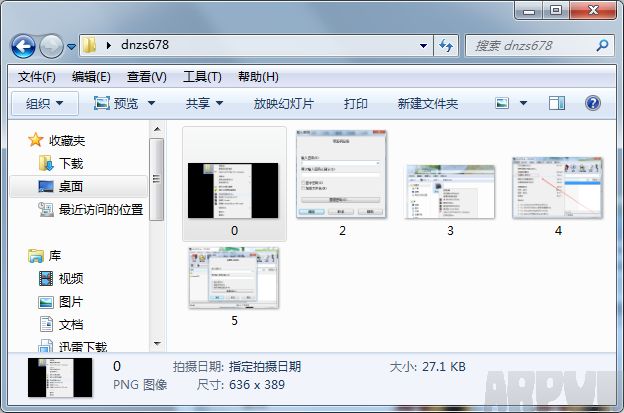
Task: Open the 共享 dropdown
Action: 204,103
